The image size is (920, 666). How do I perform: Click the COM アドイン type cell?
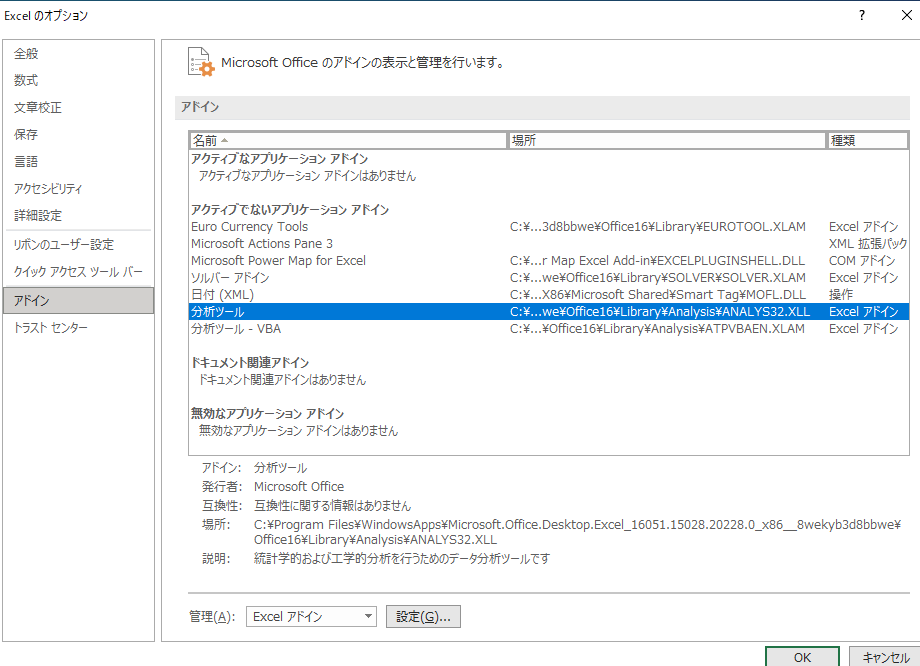pos(862,261)
